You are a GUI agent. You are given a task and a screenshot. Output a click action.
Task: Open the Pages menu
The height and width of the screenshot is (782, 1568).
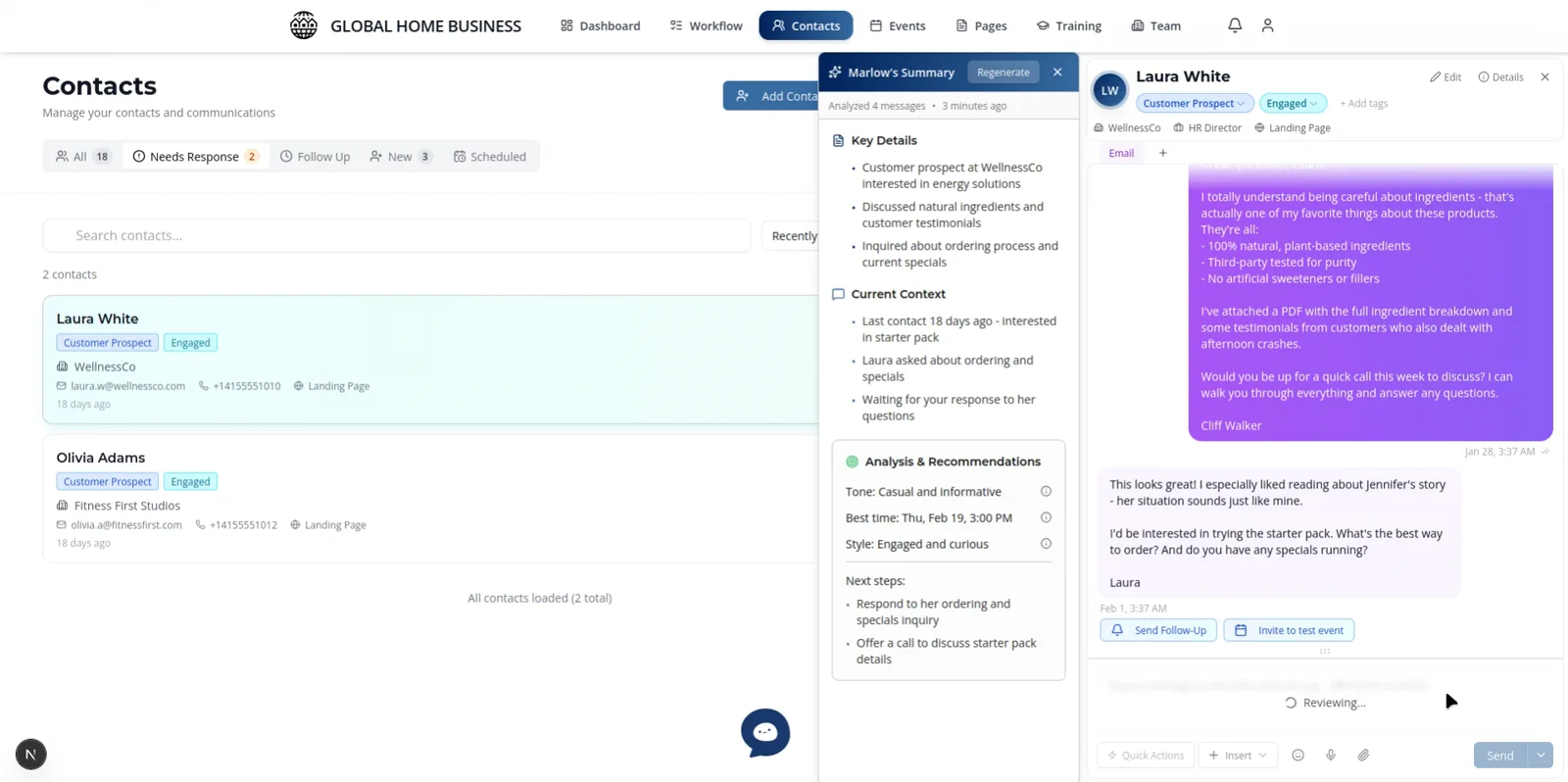coord(981,25)
